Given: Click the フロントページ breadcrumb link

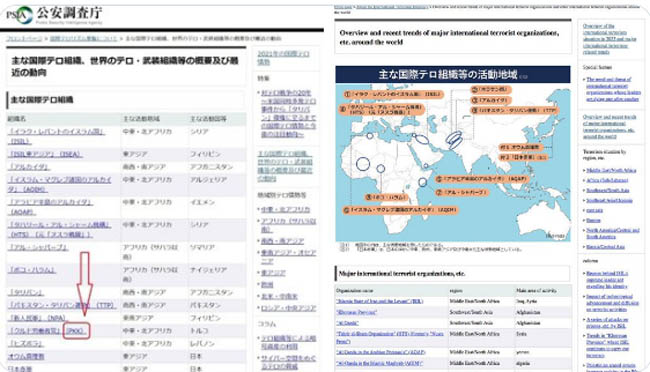Looking at the screenshot, I should pos(24,39).
